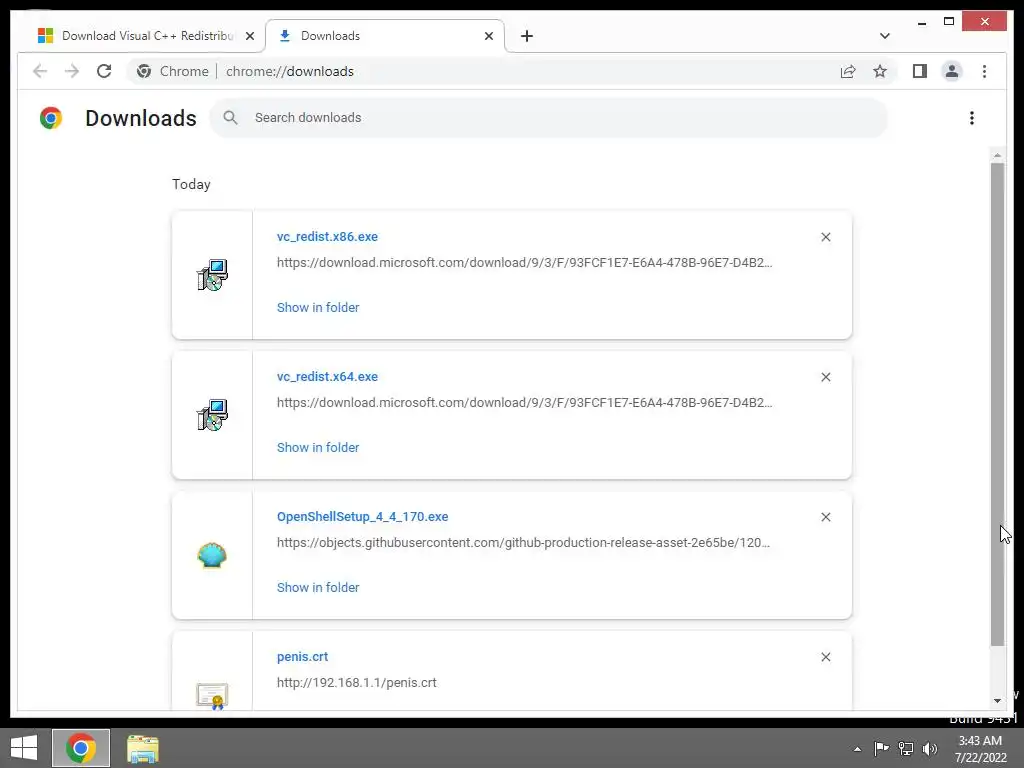Click the page scrollbar down arrow
The width and height of the screenshot is (1024, 768).
tap(997, 701)
